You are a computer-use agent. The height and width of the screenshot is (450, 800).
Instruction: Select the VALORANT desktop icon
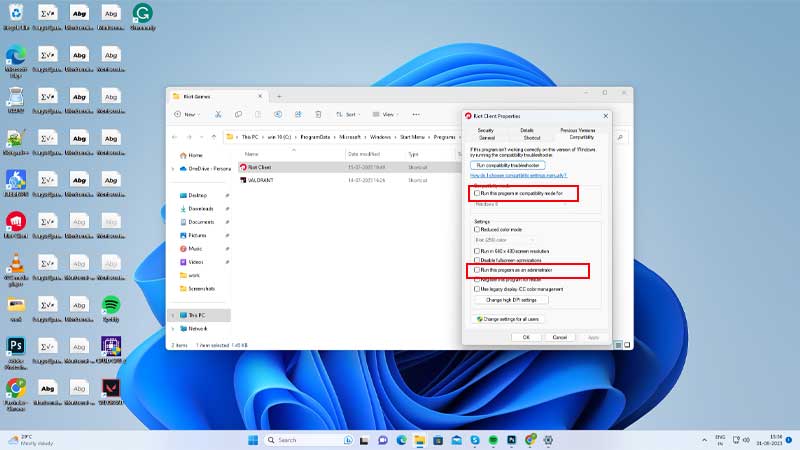(111, 392)
